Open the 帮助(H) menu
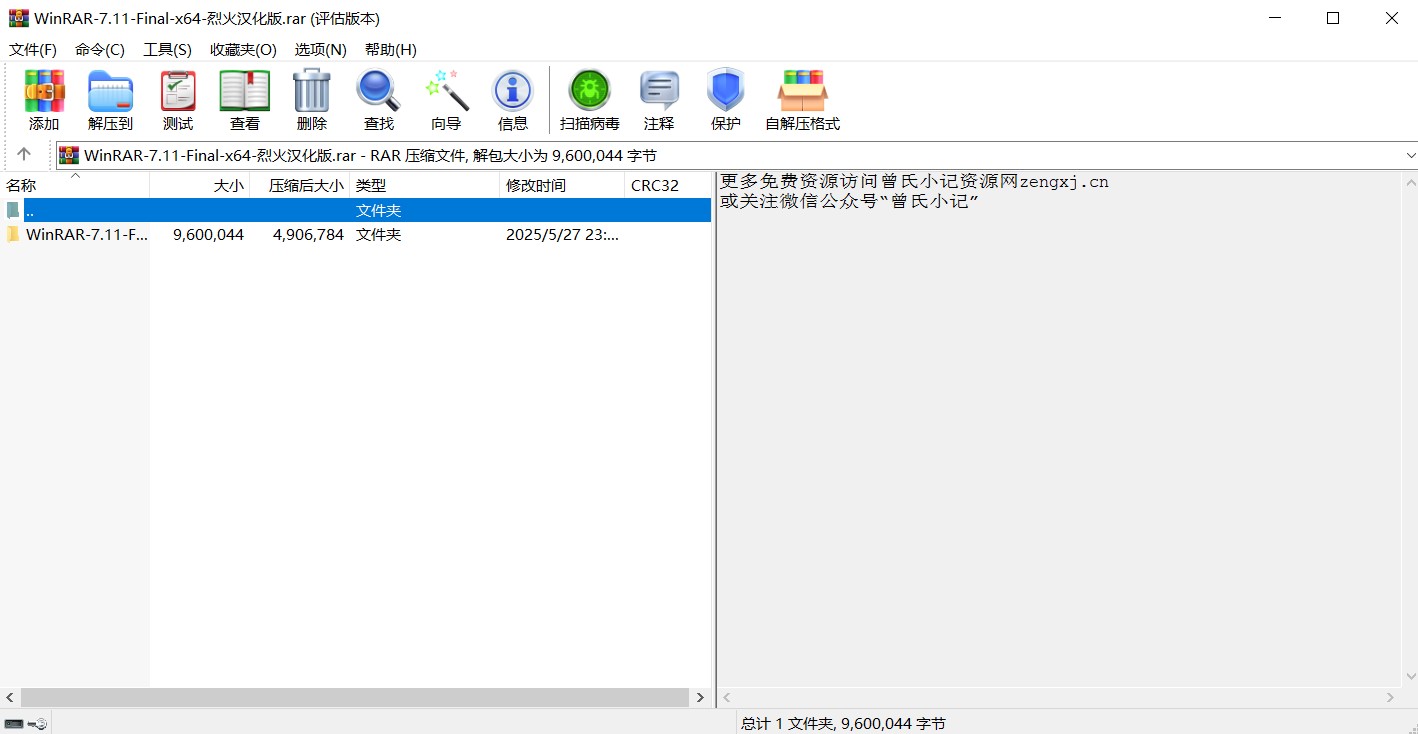Image resolution: width=1418 pixels, height=734 pixels. [390, 49]
